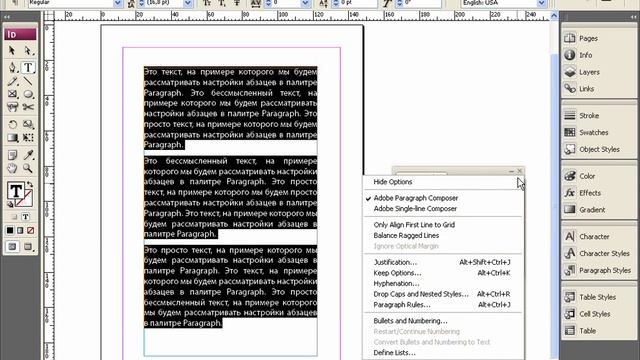Click Default Fill and Stroke icon
This screenshot has width=640, height=360.
tap(10, 204)
